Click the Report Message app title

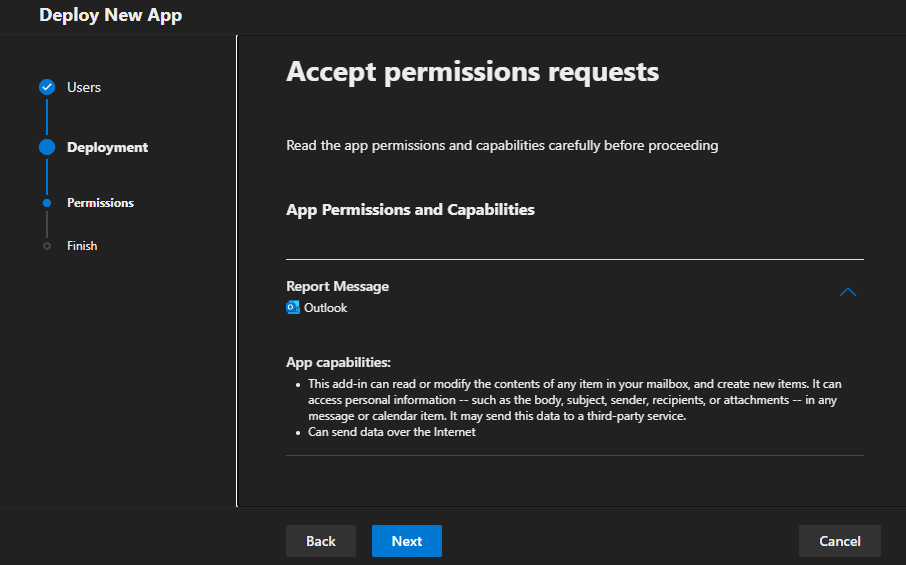337,286
